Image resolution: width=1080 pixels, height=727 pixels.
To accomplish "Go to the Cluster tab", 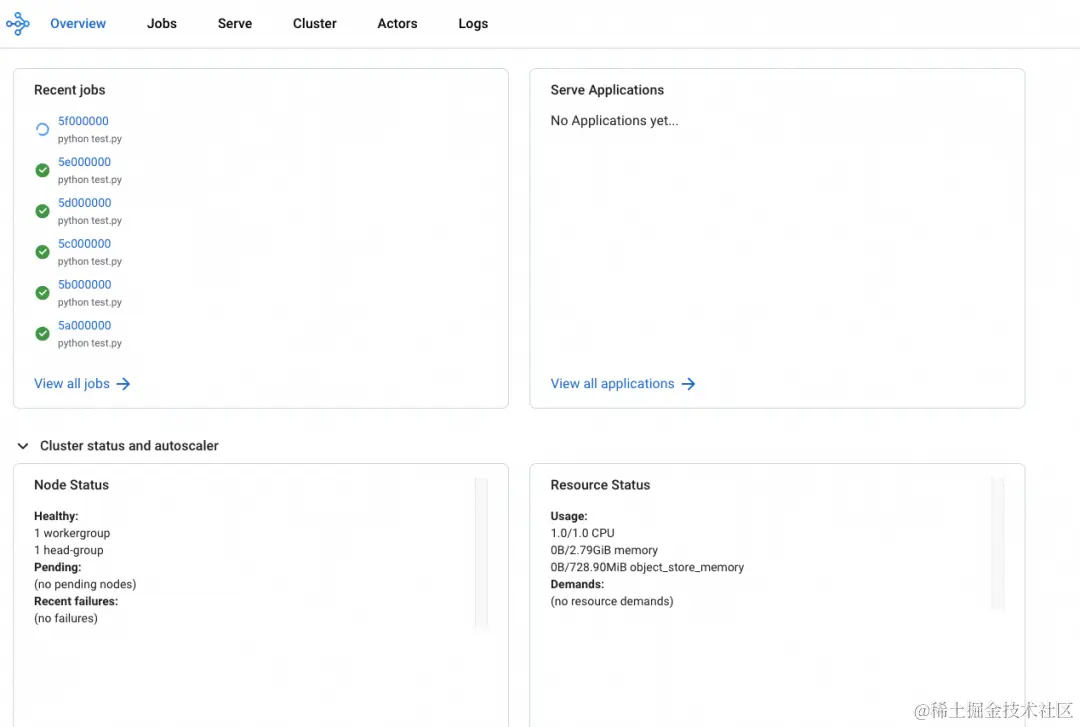I will coord(315,23).
